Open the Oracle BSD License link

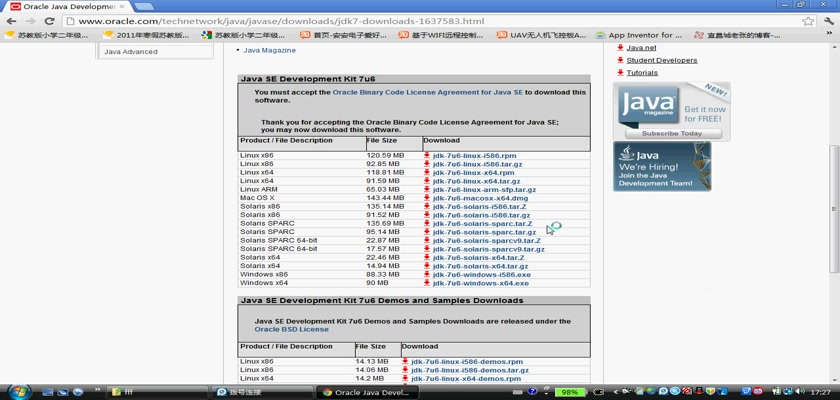pyautogui.click(x=291, y=329)
